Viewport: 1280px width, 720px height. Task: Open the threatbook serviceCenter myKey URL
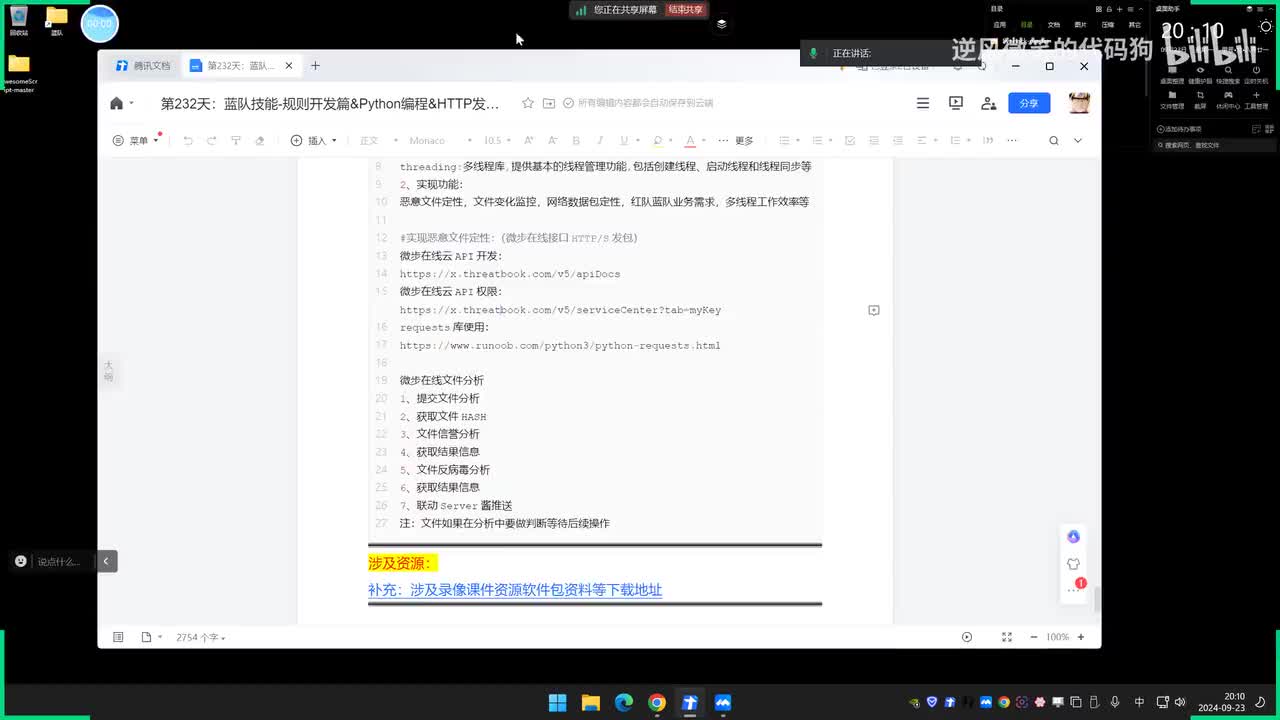click(x=560, y=310)
